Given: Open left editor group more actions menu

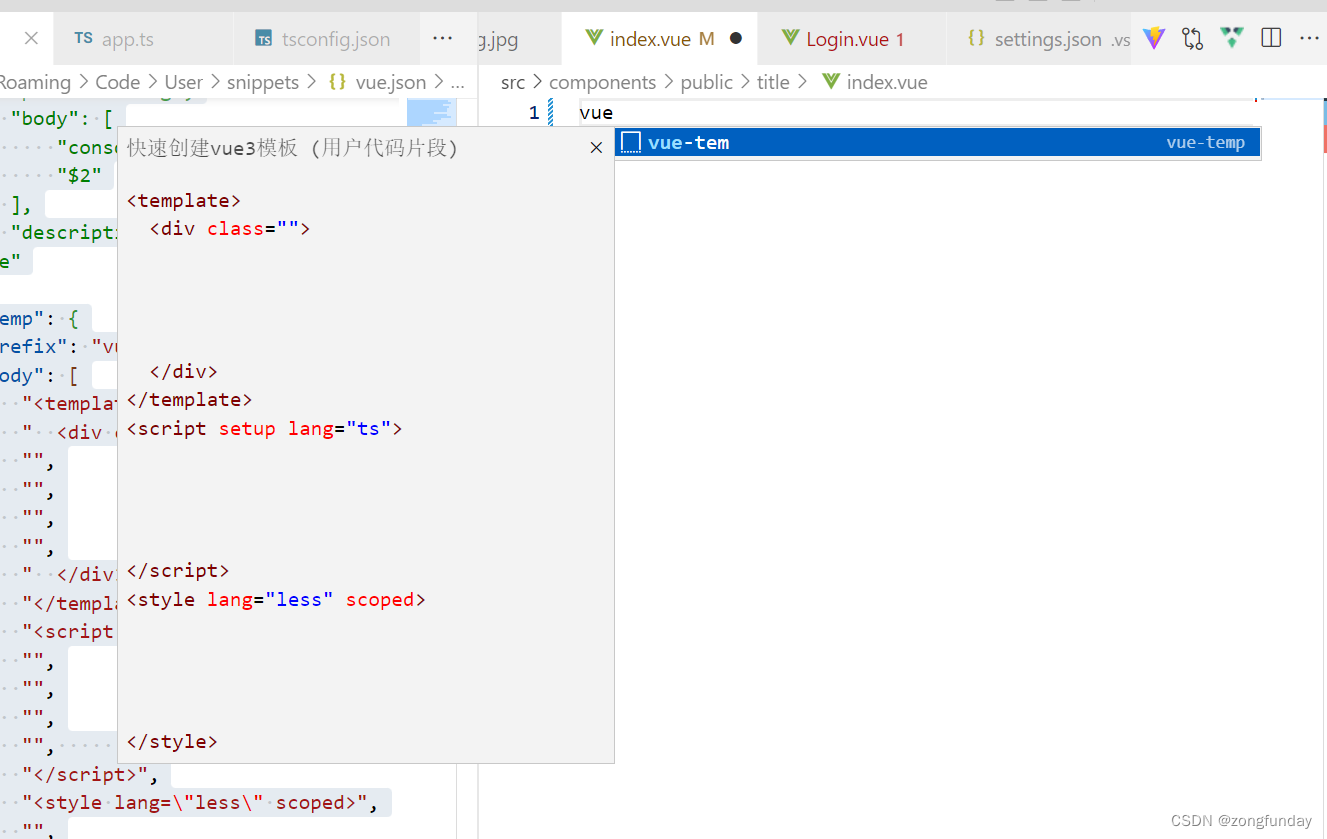Looking at the screenshot, I should coord(442,38).
